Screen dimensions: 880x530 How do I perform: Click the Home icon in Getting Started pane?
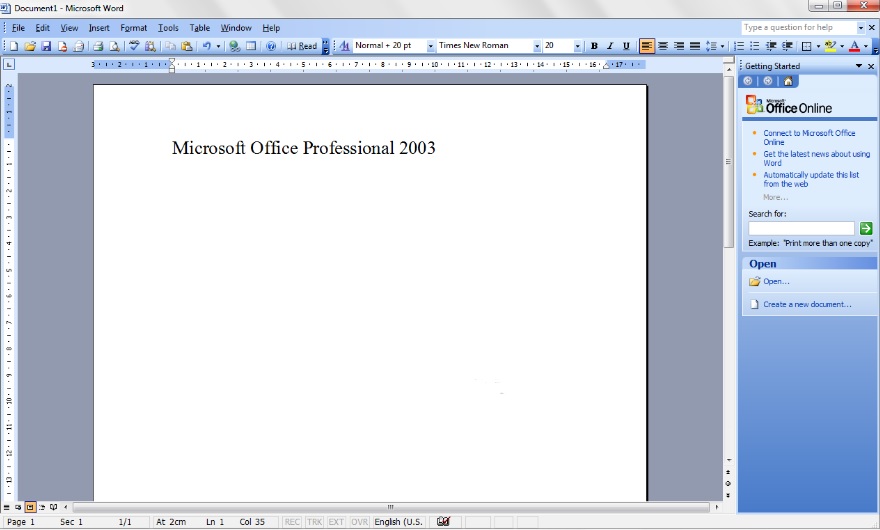coord(788,81)
